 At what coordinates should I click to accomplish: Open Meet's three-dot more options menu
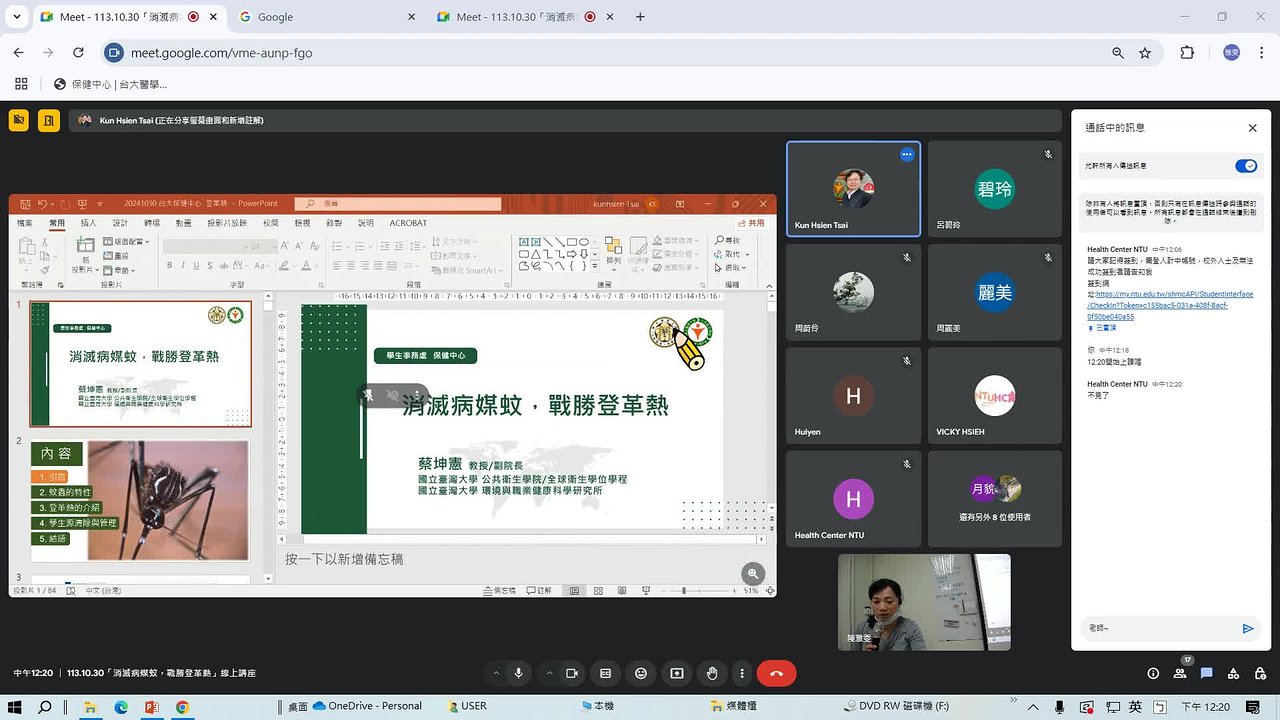741,673
